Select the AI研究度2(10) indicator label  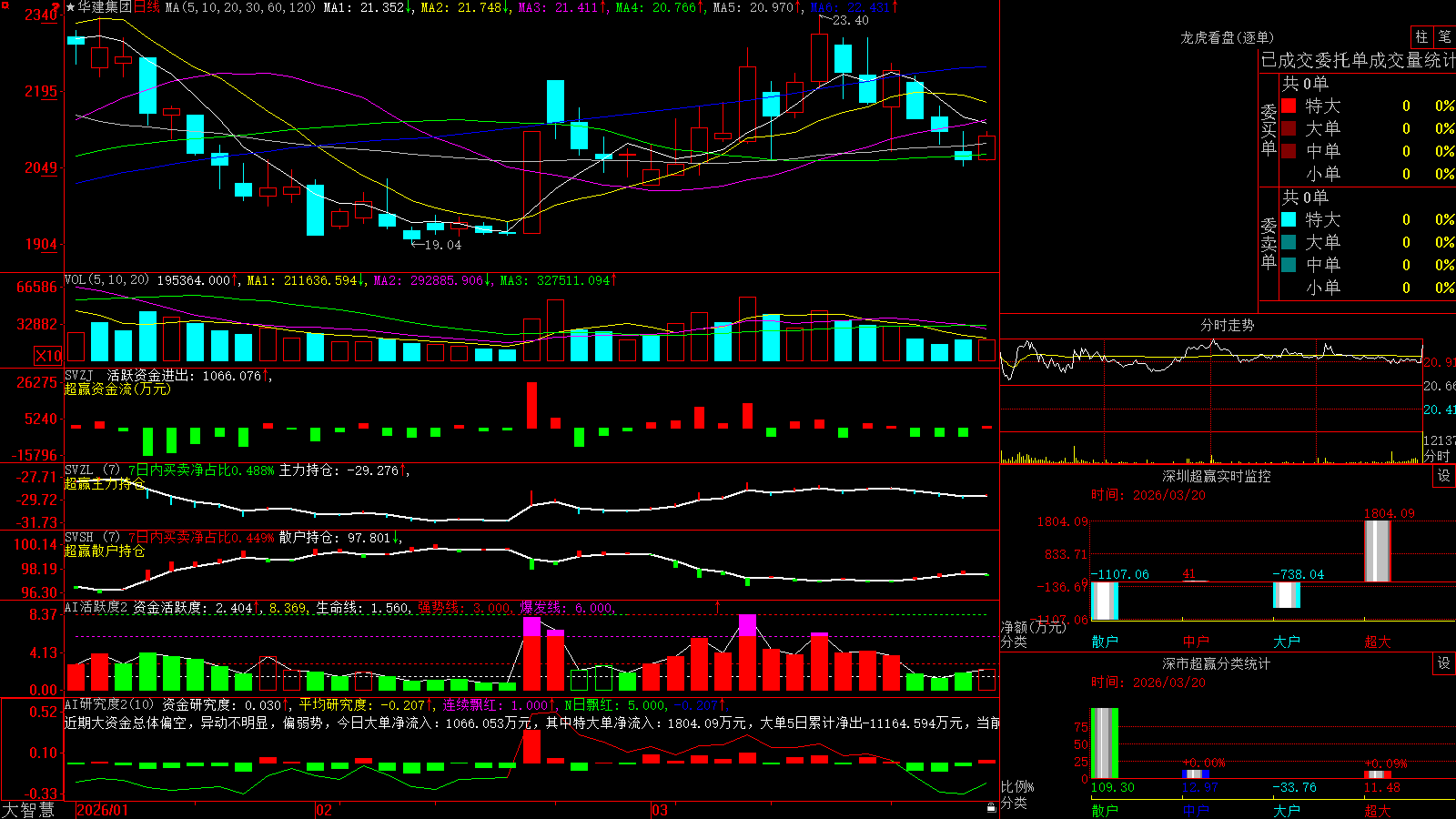[109, 704]
